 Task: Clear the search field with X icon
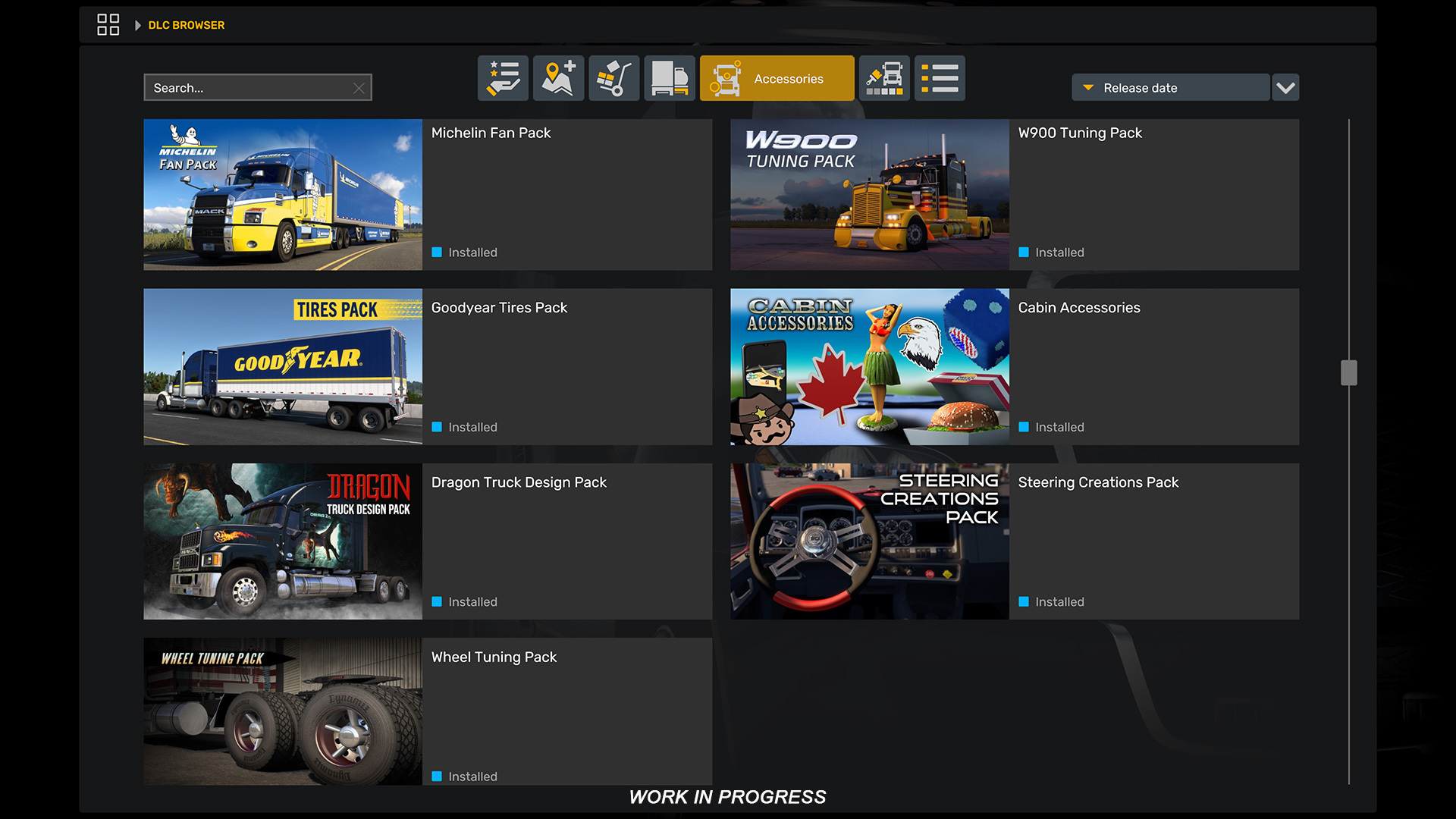[x=359, y=88]
